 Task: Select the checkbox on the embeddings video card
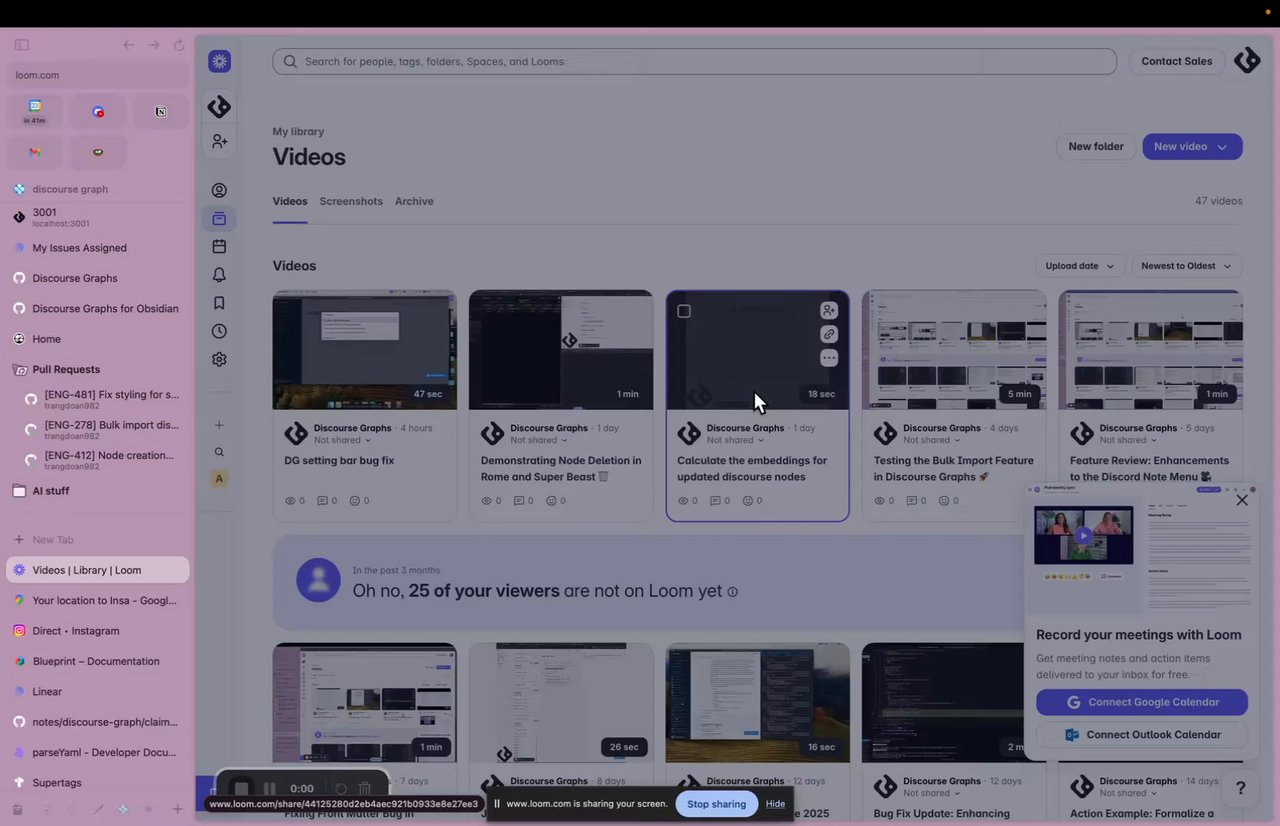(x=684, y=311)
